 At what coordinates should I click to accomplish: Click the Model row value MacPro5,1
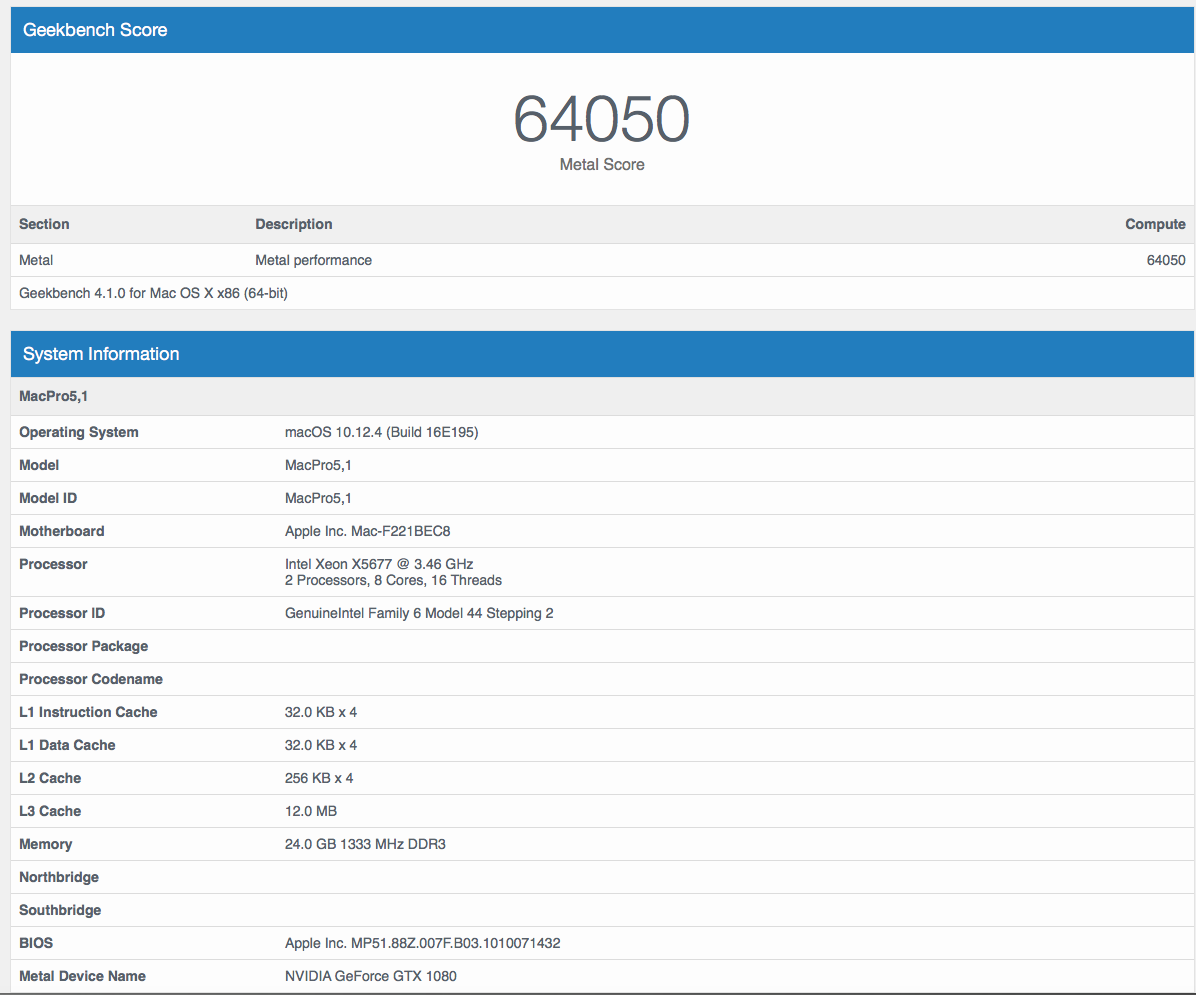[x=318, y=465]
